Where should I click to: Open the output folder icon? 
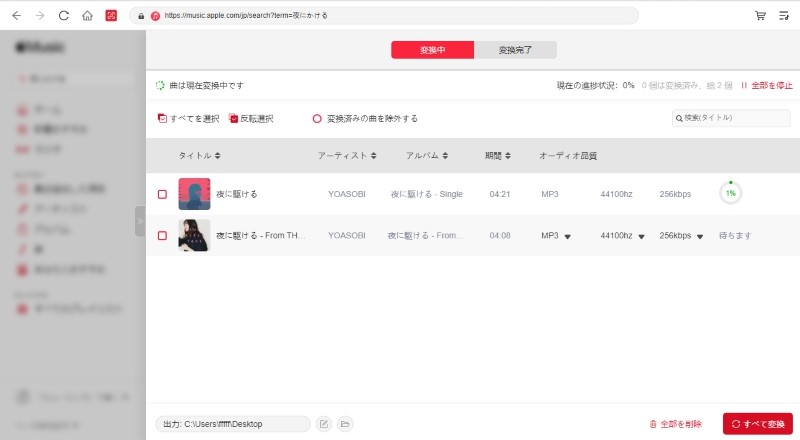pyautogui.click(x=345, y=424)
